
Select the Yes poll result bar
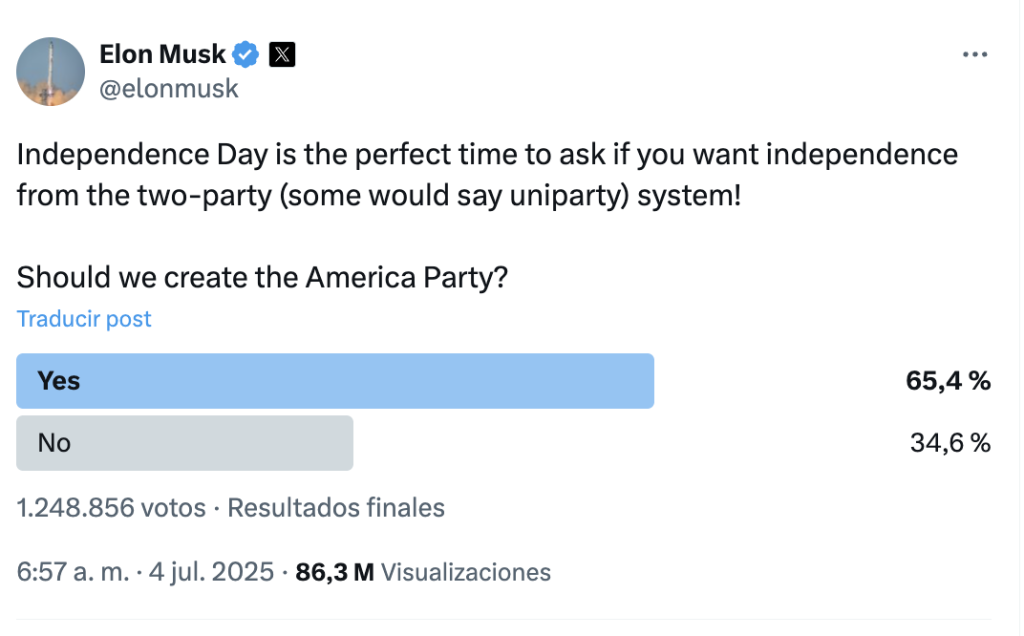pos(335,381)
